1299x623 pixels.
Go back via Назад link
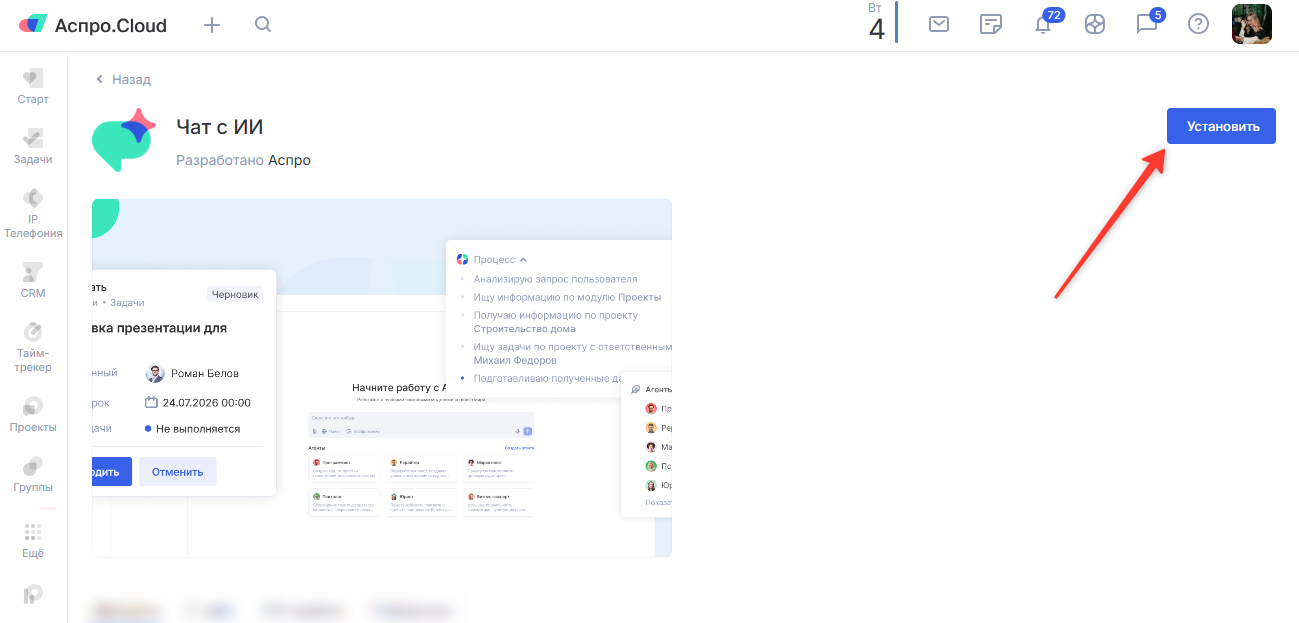[123, 79]
